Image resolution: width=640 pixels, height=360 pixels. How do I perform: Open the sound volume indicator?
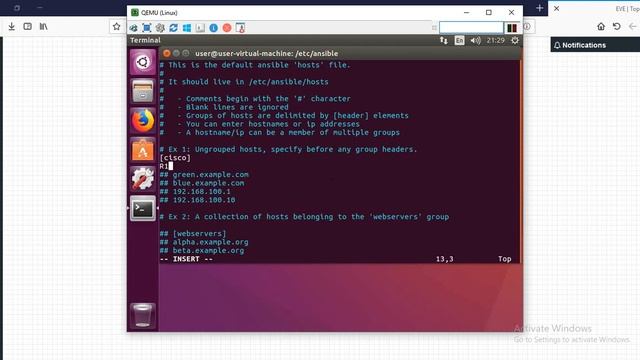[475, 40]
